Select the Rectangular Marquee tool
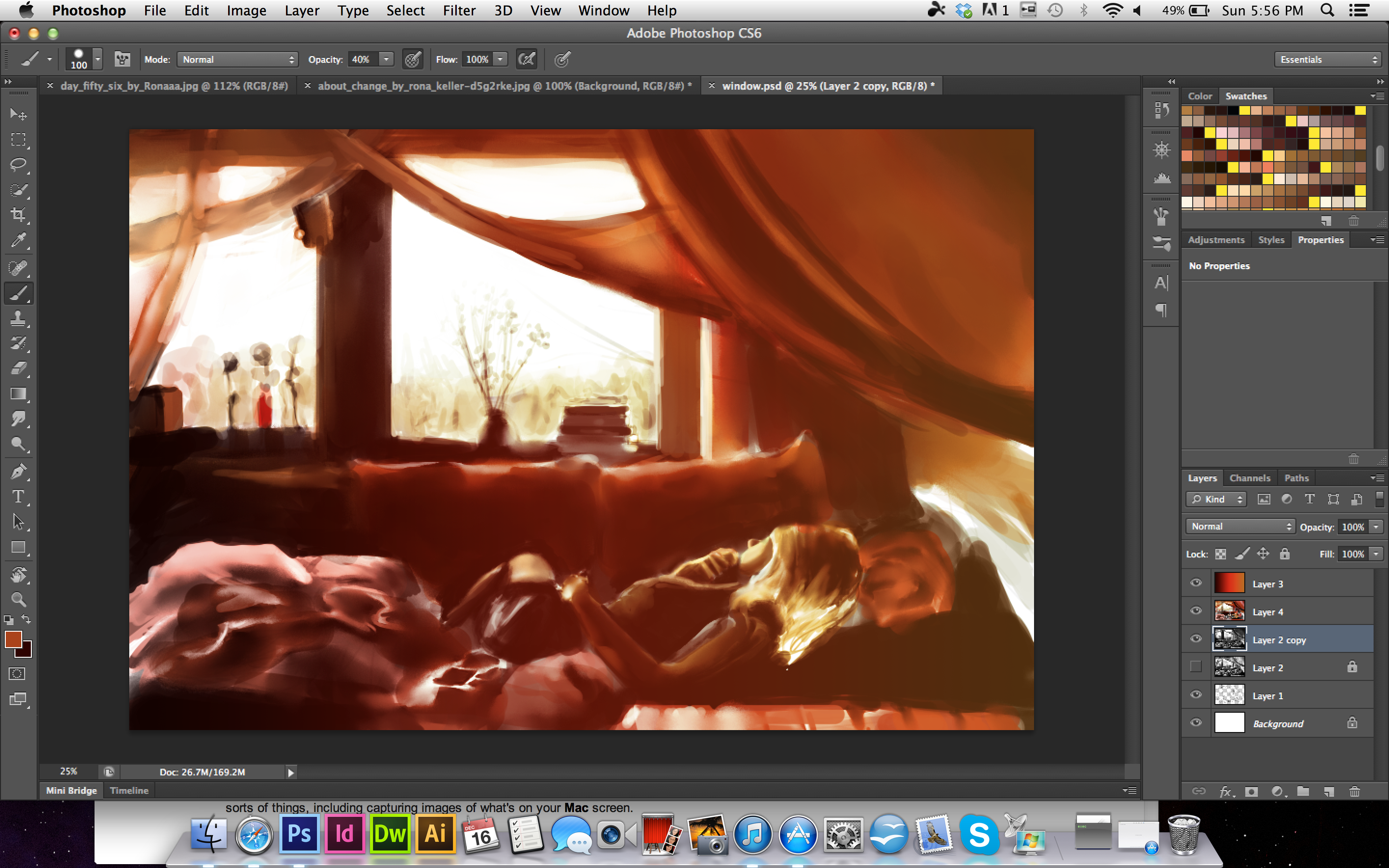The image size is (1389, 868). click(18, 139)
